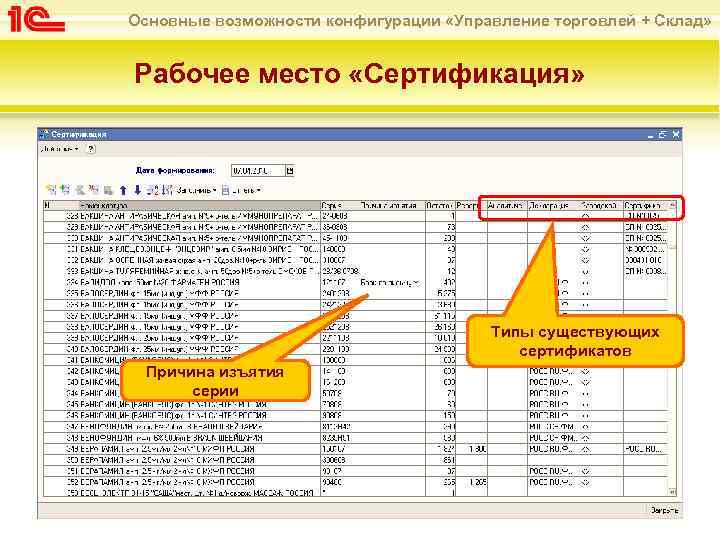Select table row numbered 328
720x540 pixels.
(x=356, y=215)
